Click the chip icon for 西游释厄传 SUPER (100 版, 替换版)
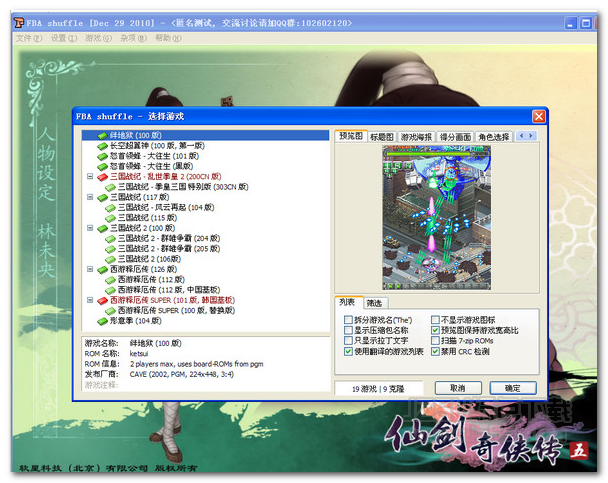The width and height of the screenshot is (608, 483). [110, 310]
